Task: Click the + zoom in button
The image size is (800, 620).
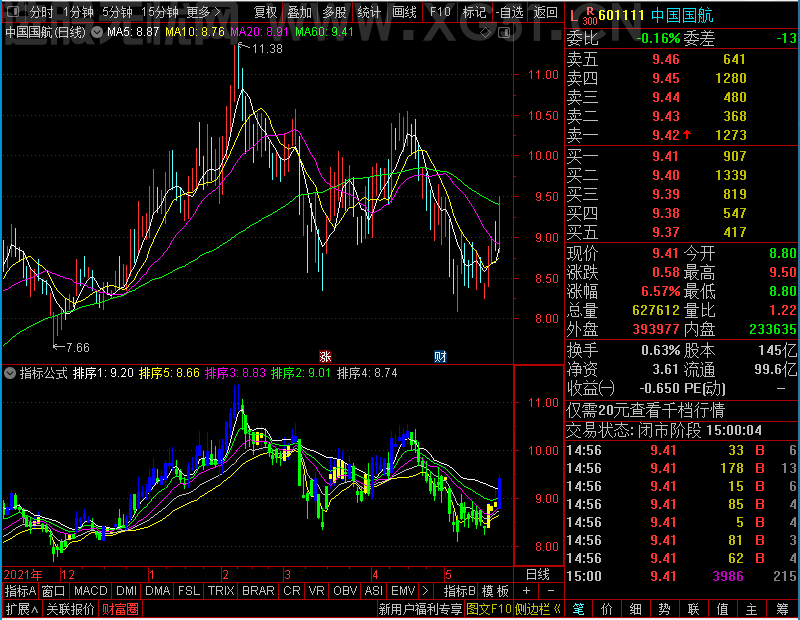Action: 527,591
